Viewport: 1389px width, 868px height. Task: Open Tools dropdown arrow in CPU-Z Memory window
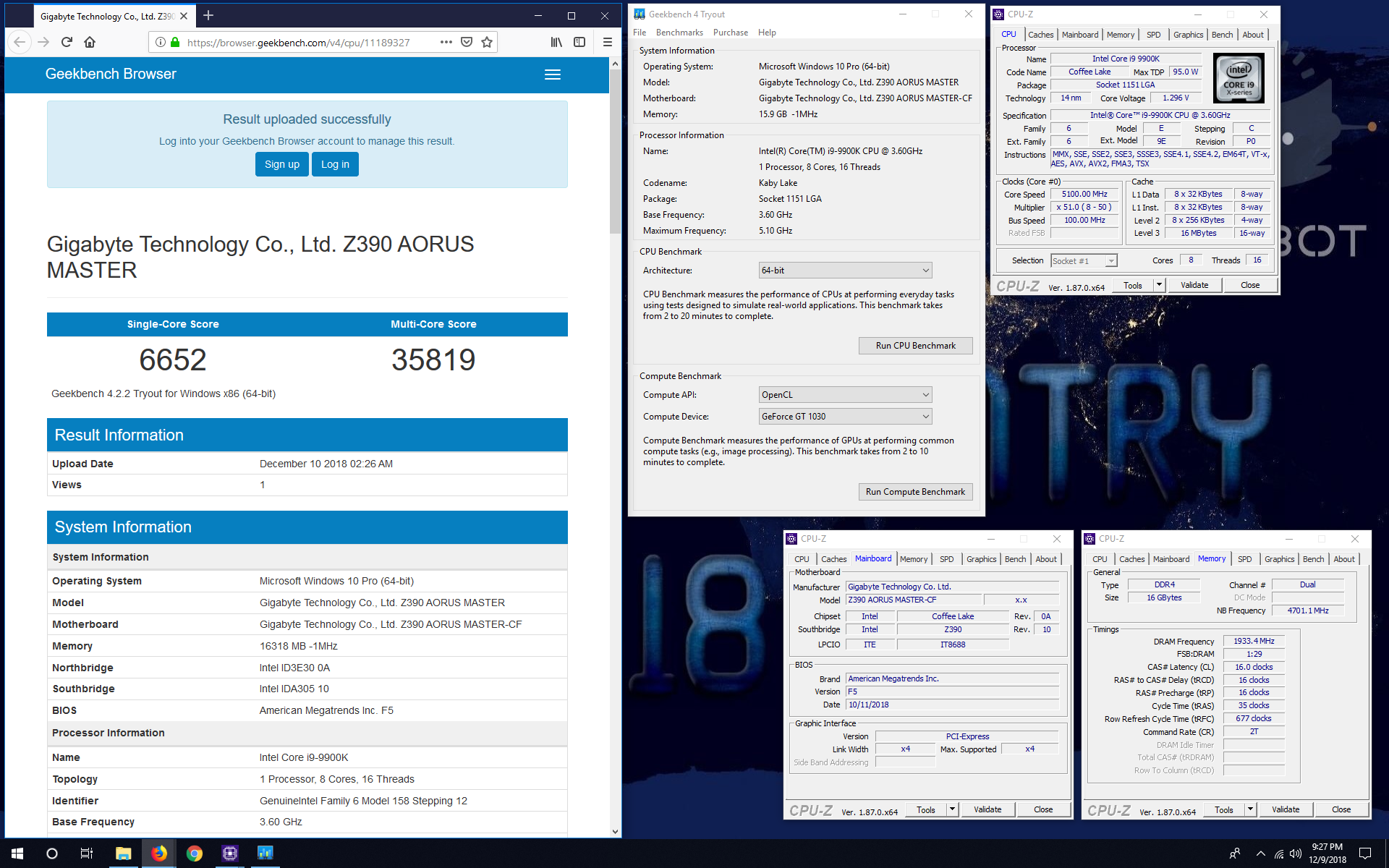[x=1250, y=809]
